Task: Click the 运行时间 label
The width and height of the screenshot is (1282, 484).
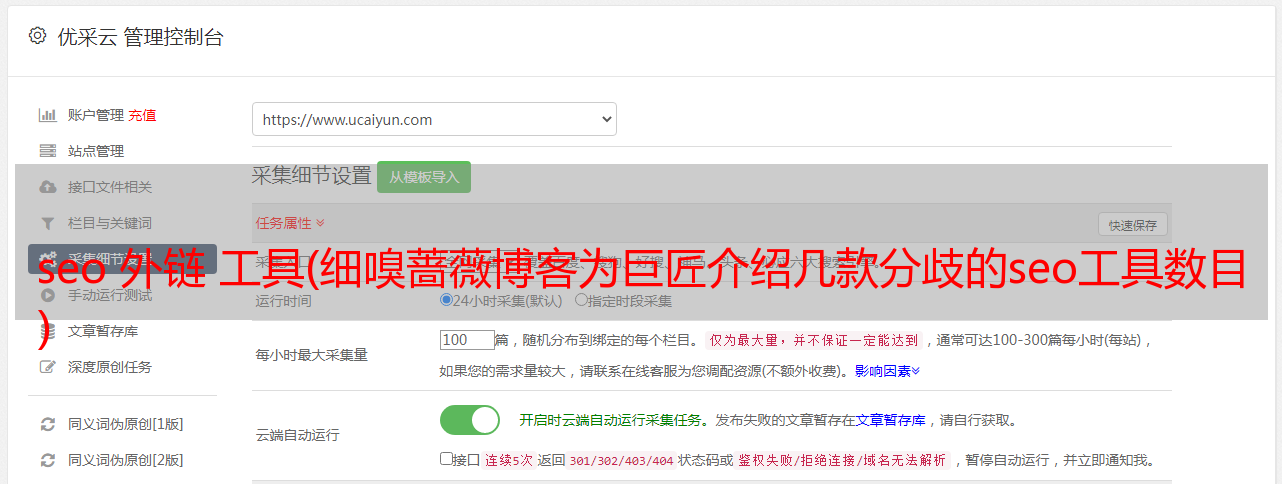Action: point(283,300)
